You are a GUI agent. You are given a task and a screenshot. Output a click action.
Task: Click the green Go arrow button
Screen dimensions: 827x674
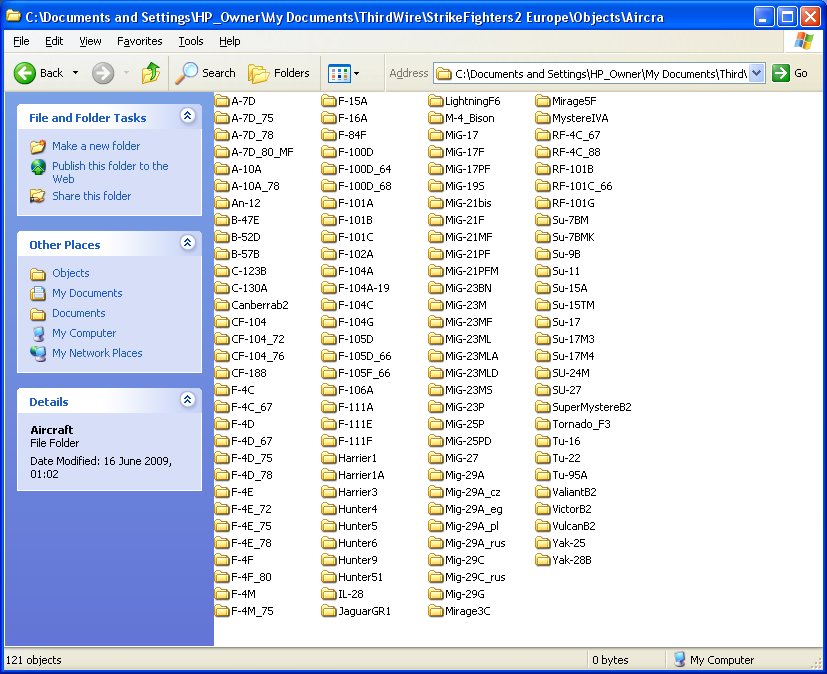[780, 73]
